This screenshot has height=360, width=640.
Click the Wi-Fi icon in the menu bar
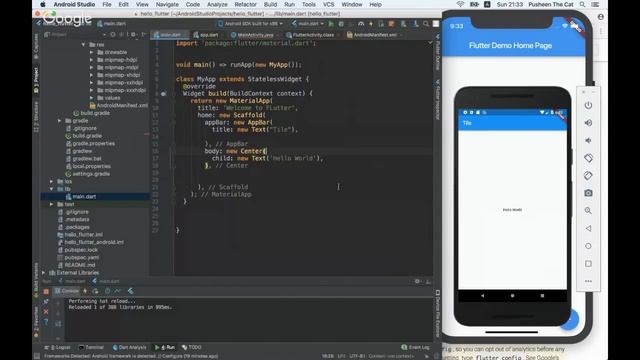point(460,4)
